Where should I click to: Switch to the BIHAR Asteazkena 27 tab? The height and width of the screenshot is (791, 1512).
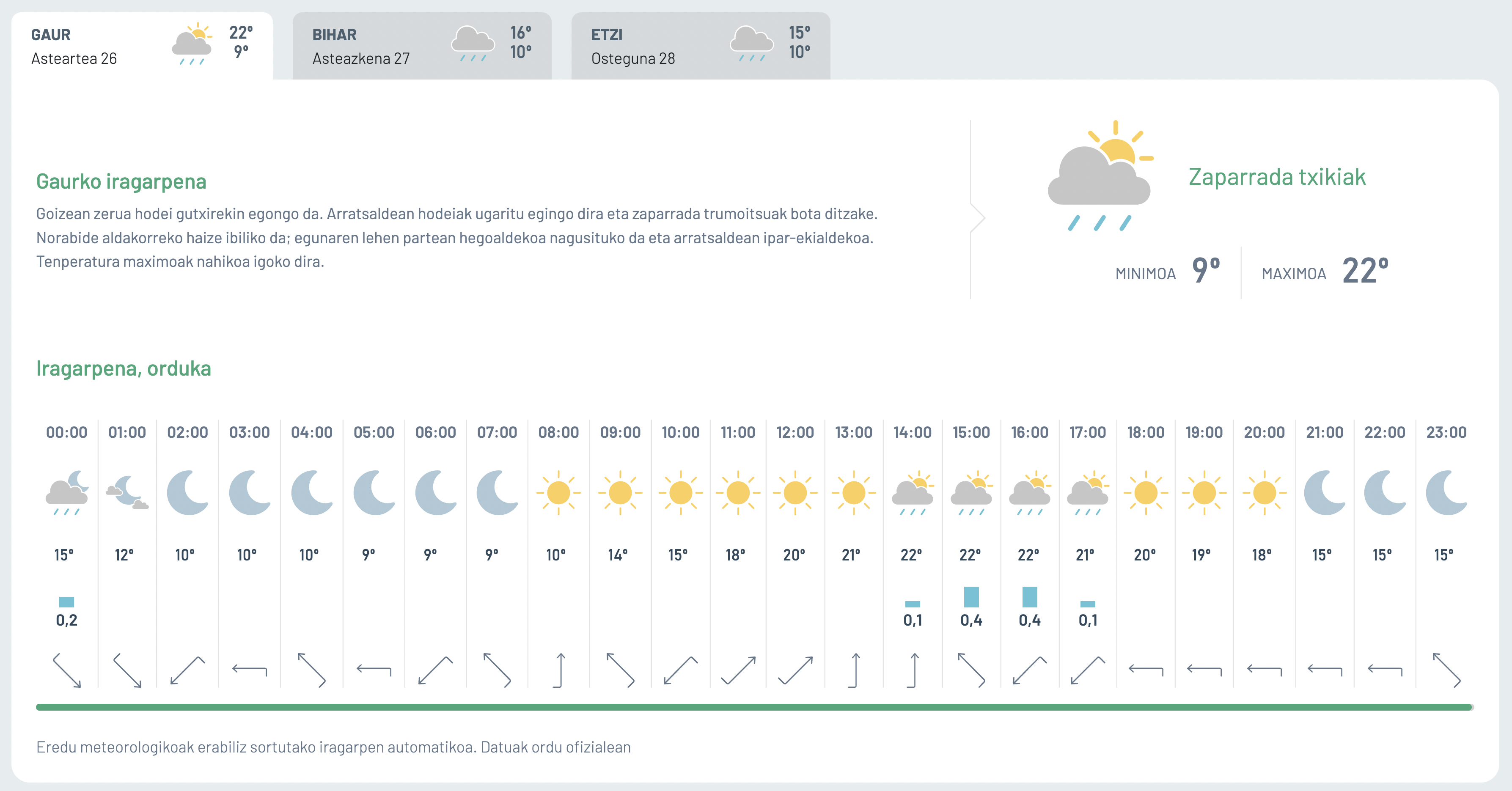pyautogui.click(x=422, y=46)
